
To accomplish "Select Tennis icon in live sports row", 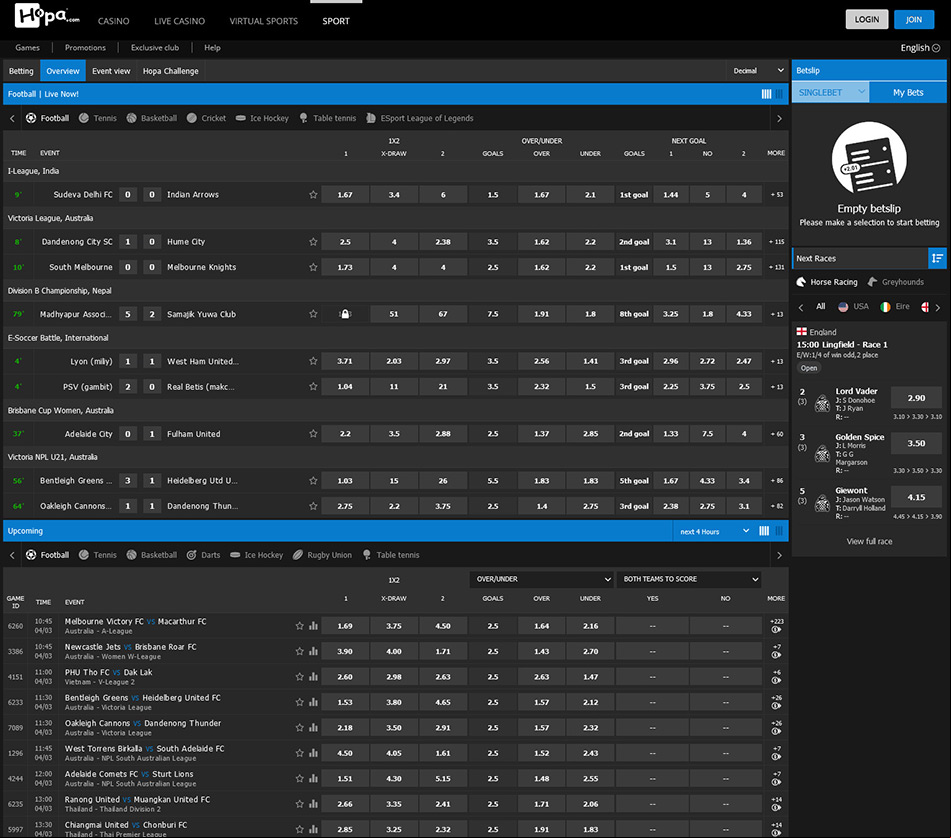I will 84,118.
